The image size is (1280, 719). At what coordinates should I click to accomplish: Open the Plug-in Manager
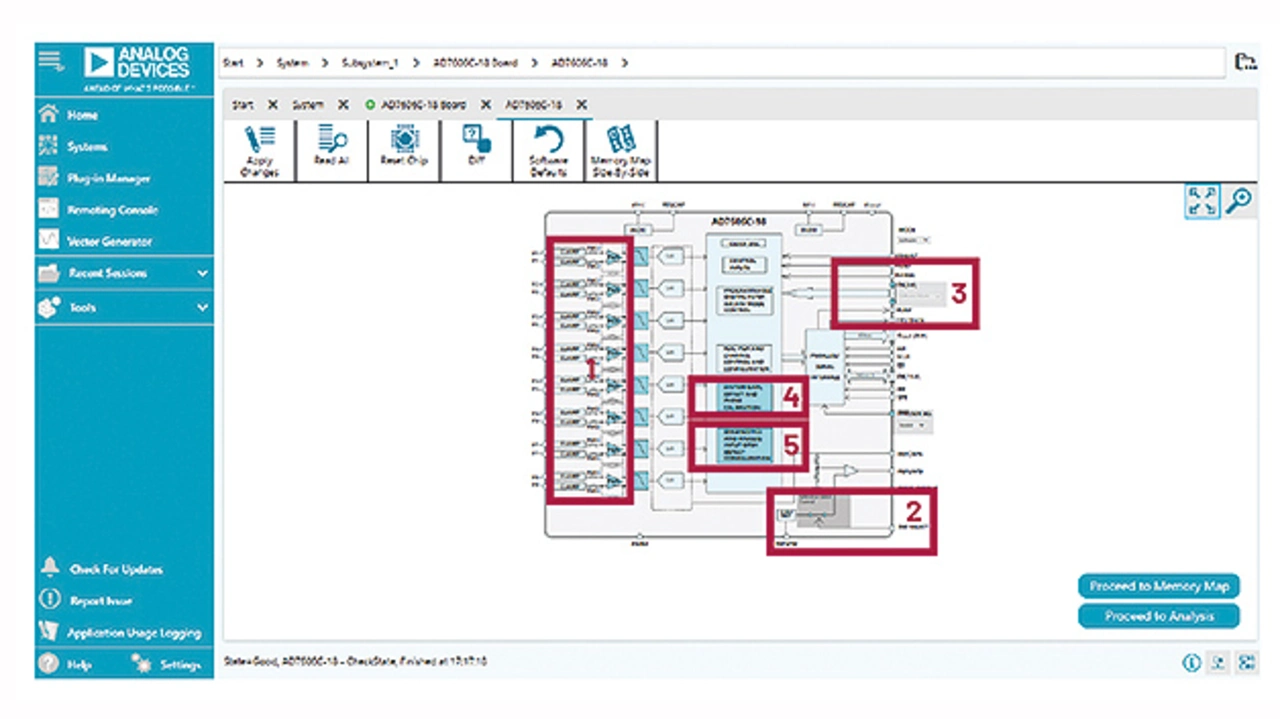[108, 178]
